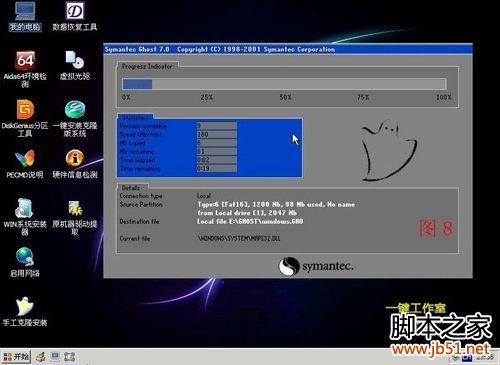500x365 pixels.
Task: Click the 'from Local drive [1], 2047 Mb' line
Action: click(247, 213)
